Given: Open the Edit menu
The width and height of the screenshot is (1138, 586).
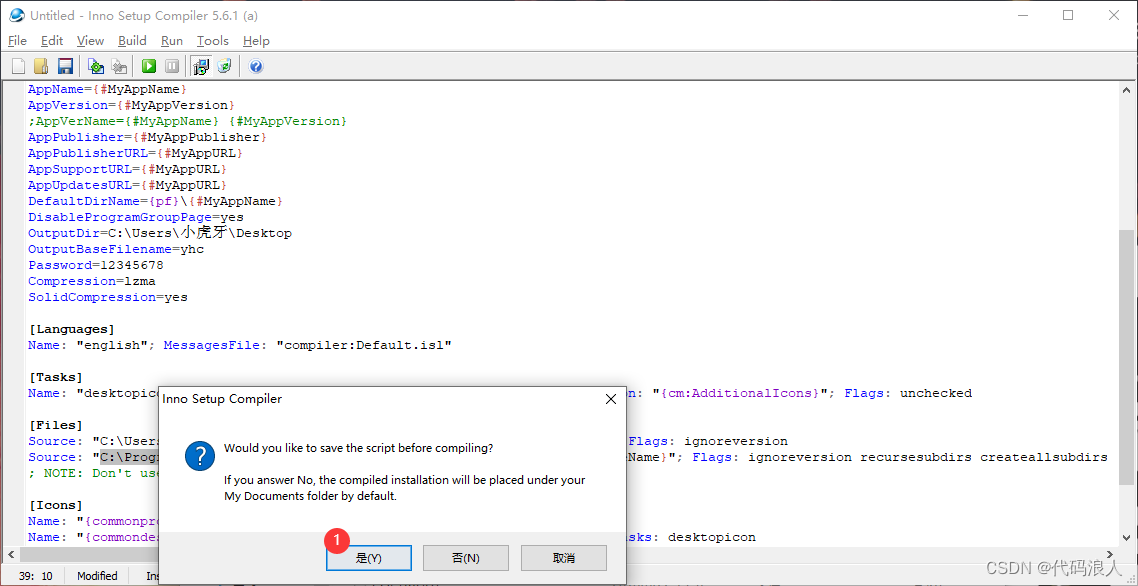Looking at the screenshot, I should click(x=52, y=41).
